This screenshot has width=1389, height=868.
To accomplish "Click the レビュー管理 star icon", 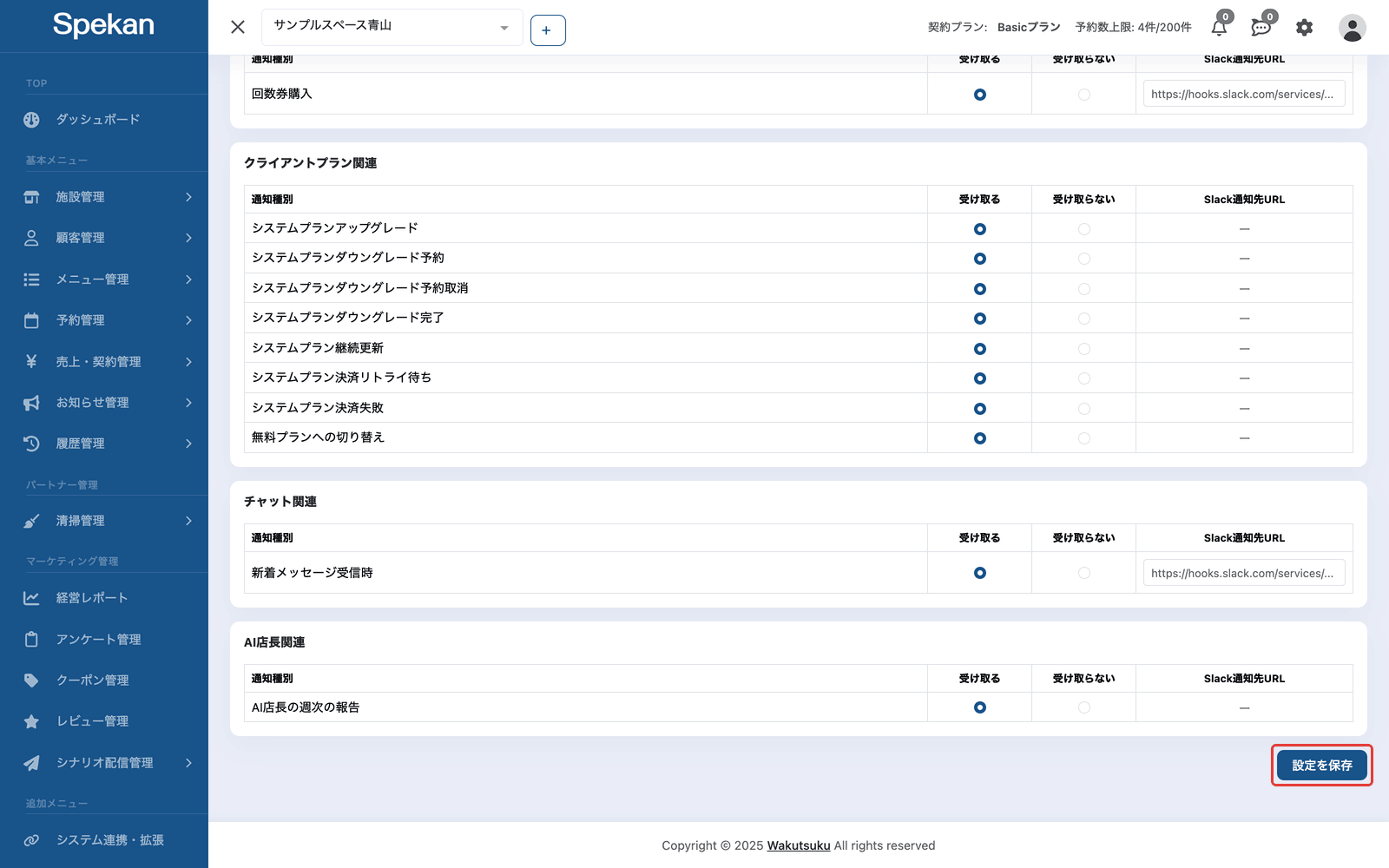I will tap(31, 721).
